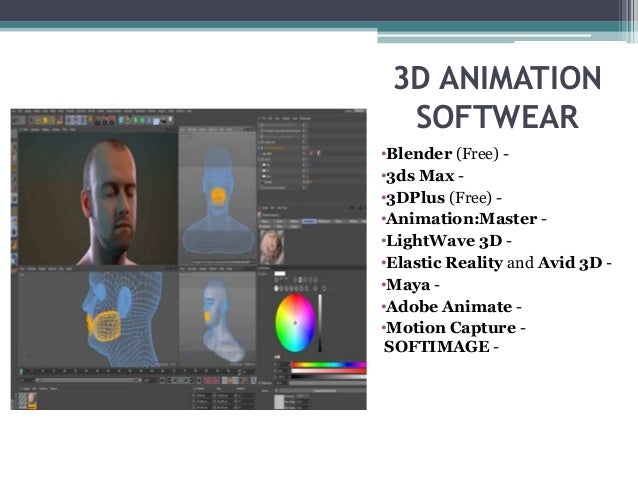Click the 'Elastic Reality' bullet text
This screenshot has height=479, width=638.
point(444,263)
